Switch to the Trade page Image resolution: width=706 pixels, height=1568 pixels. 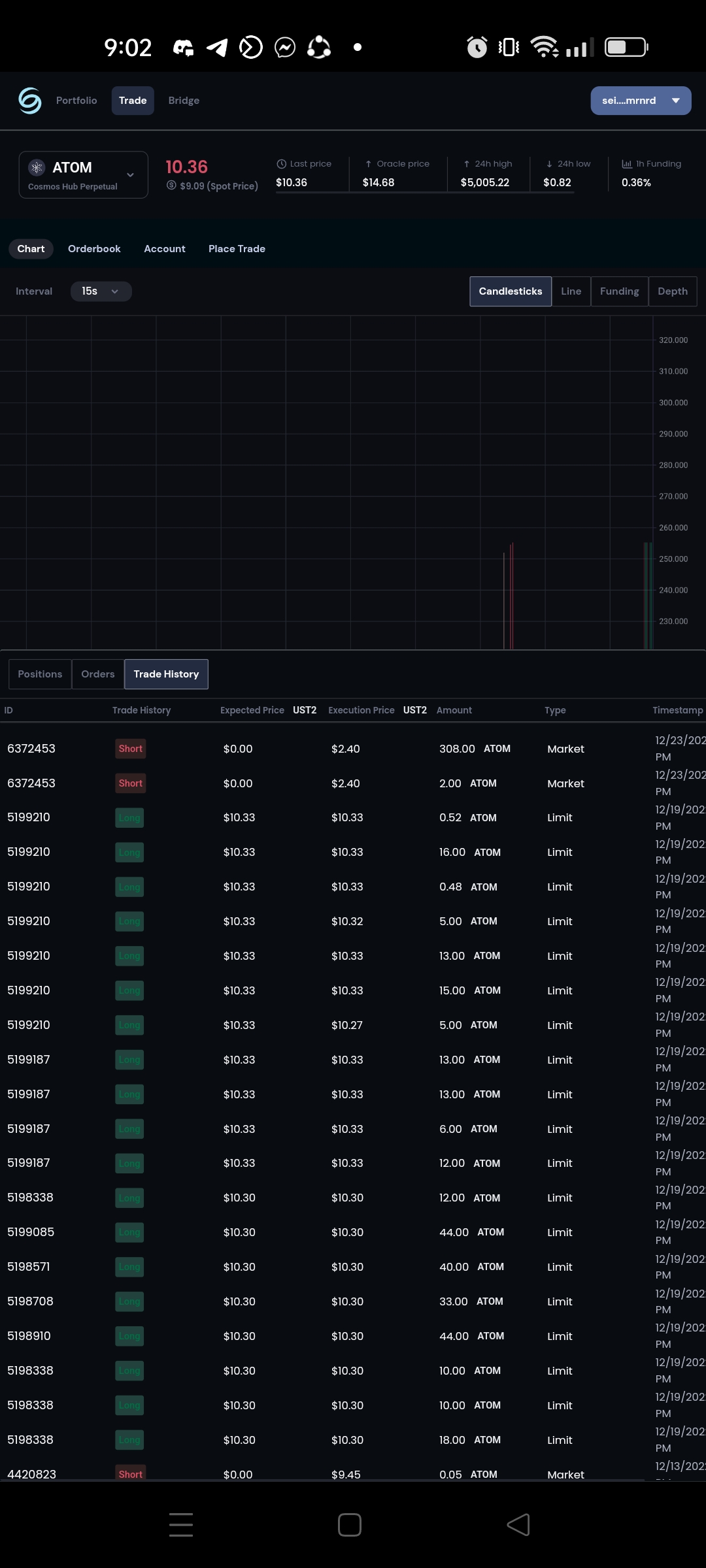pos(133,101)
